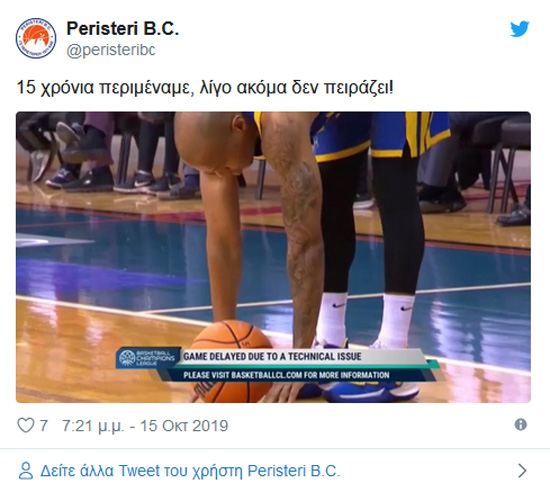
Task: Click the 15 Οκτ 2019 date text
Action: 184,426
